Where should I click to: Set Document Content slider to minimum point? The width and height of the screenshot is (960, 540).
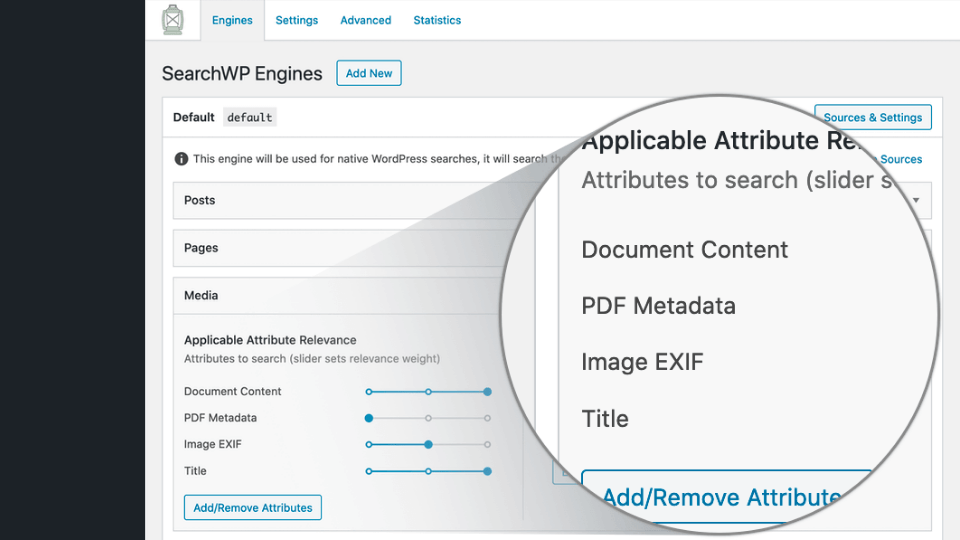click(369, 392)
